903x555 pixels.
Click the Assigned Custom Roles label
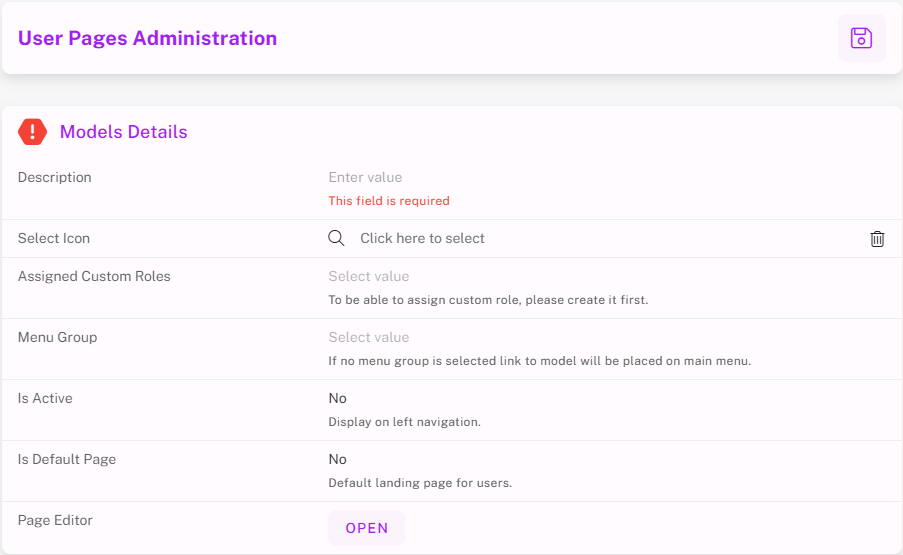tap(94, 276)
